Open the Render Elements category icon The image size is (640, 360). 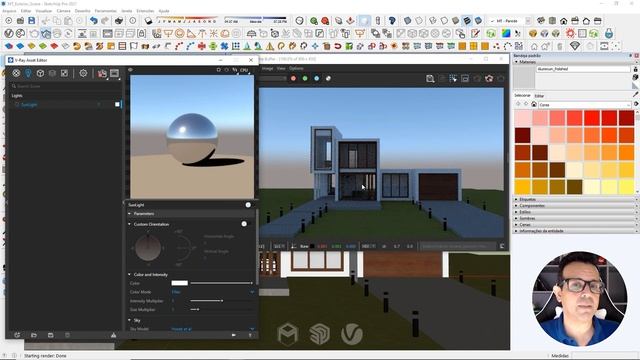(x=52, y=73)
